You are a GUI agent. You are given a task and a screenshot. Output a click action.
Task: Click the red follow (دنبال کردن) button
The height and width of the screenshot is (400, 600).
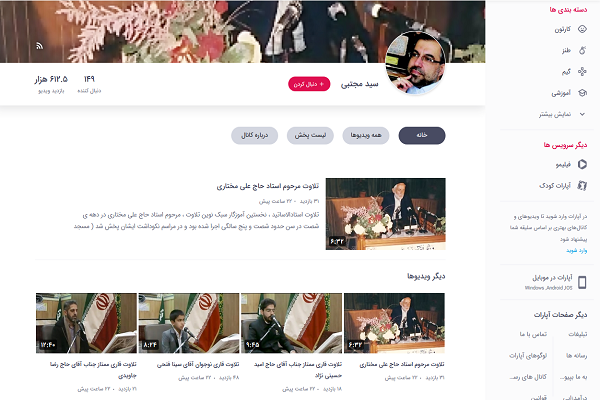tap(309, 84)
